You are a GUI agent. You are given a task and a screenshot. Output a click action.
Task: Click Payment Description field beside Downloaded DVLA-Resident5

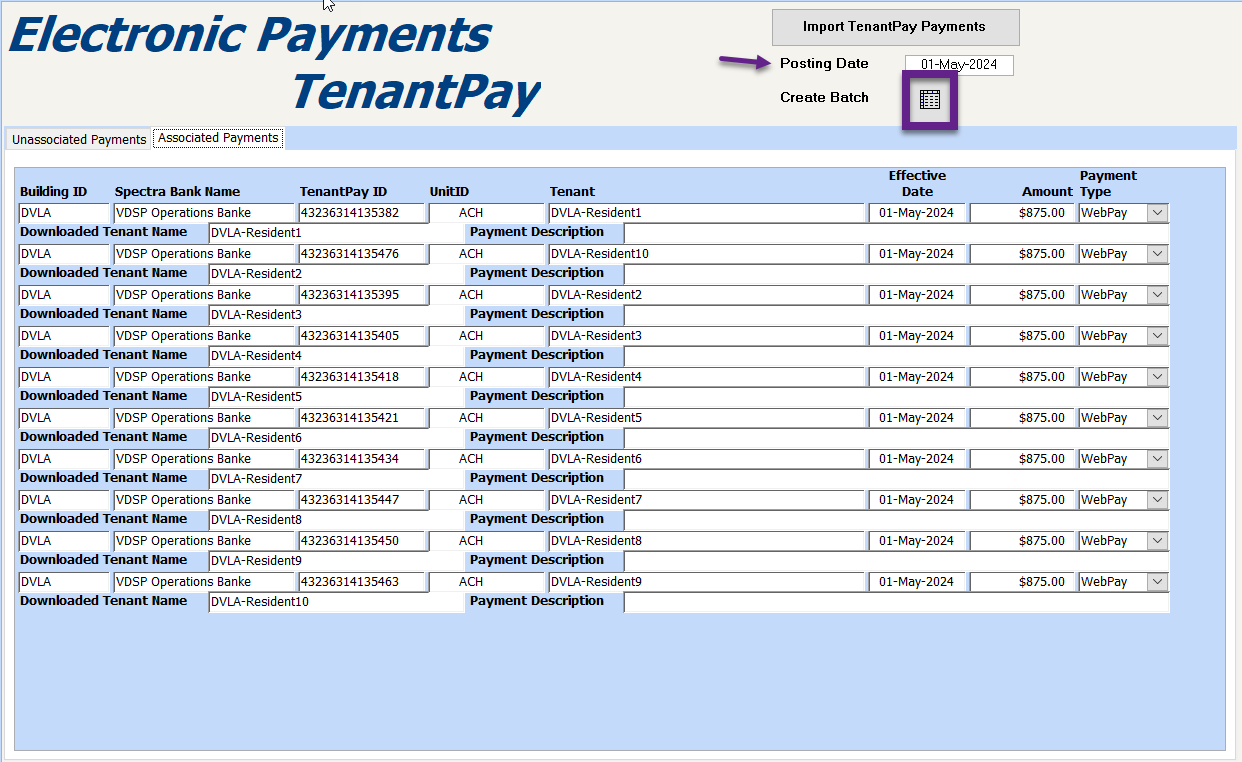point(896,397)
